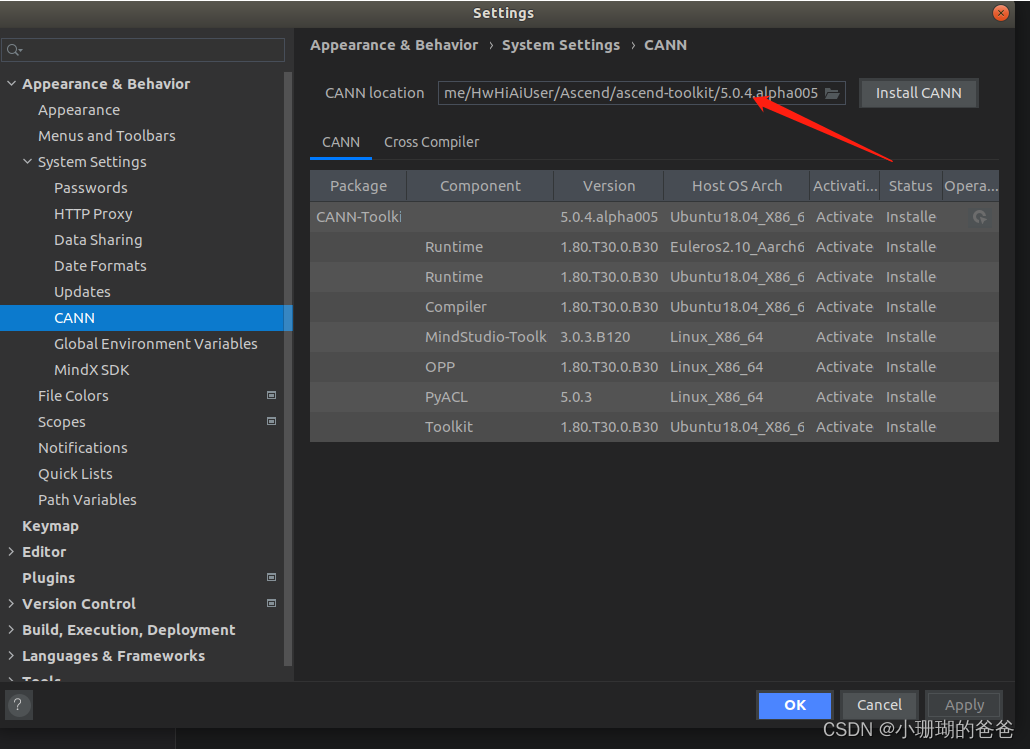Click the project-level icon next to Version Control
This screenshot has width=1030, height=749.
click(x=271, y=603)
